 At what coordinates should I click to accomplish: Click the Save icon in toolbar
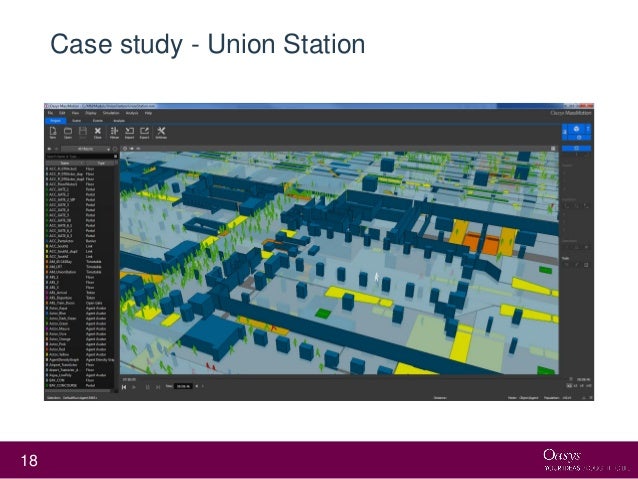[83, 133]
